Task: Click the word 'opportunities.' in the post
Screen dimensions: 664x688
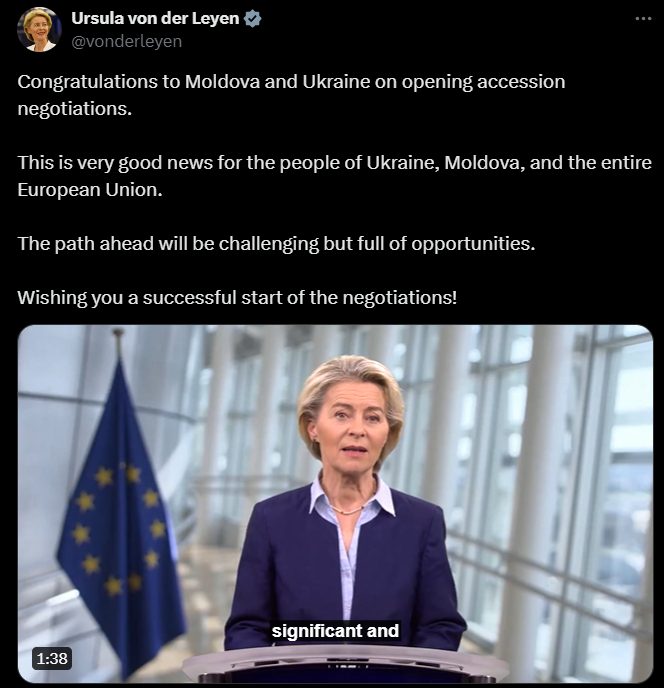Action: point(474,244)
